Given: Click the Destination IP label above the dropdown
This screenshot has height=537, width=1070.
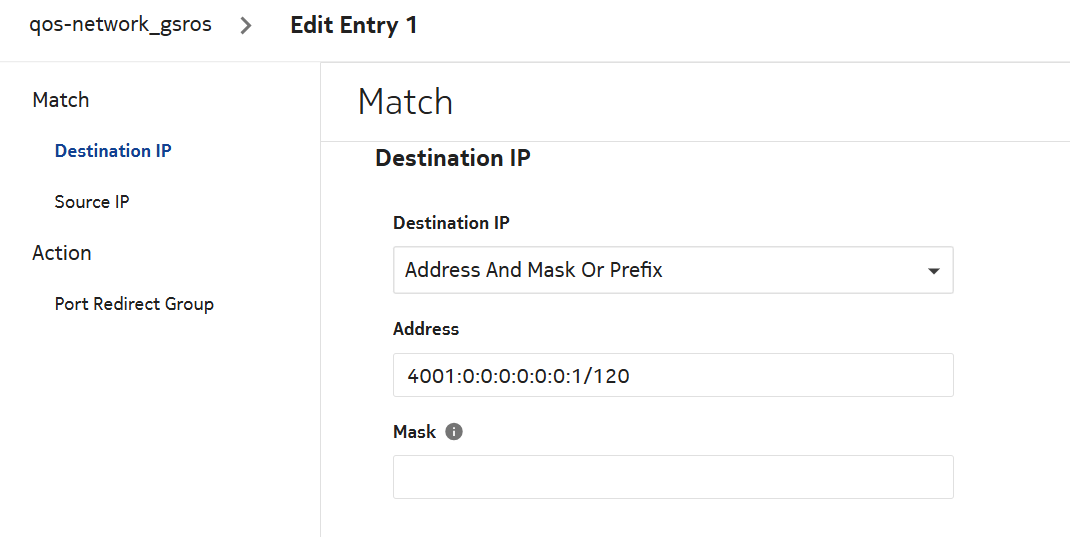Looking at the screenshot, I should (451, 223).
